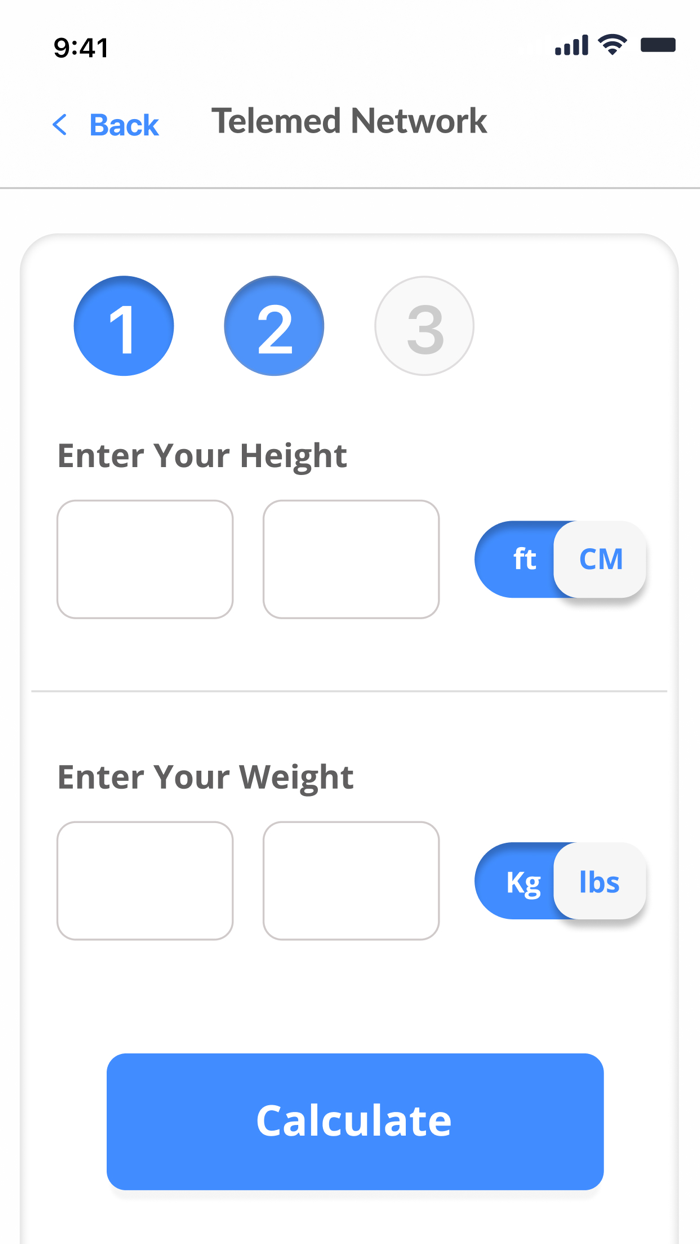This screenshot has width=700, height=1244.
Task: Tap the cellular signal strength icon
Action: point(571,45)
